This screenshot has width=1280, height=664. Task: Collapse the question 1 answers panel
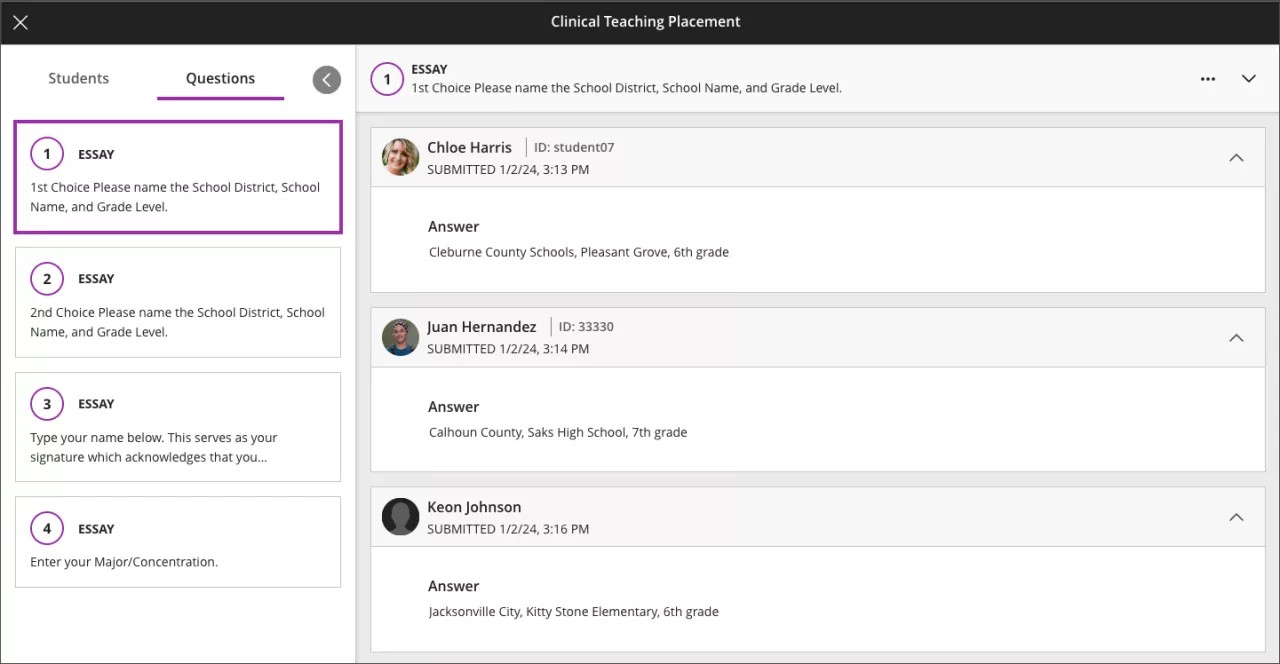(1248, 78)
